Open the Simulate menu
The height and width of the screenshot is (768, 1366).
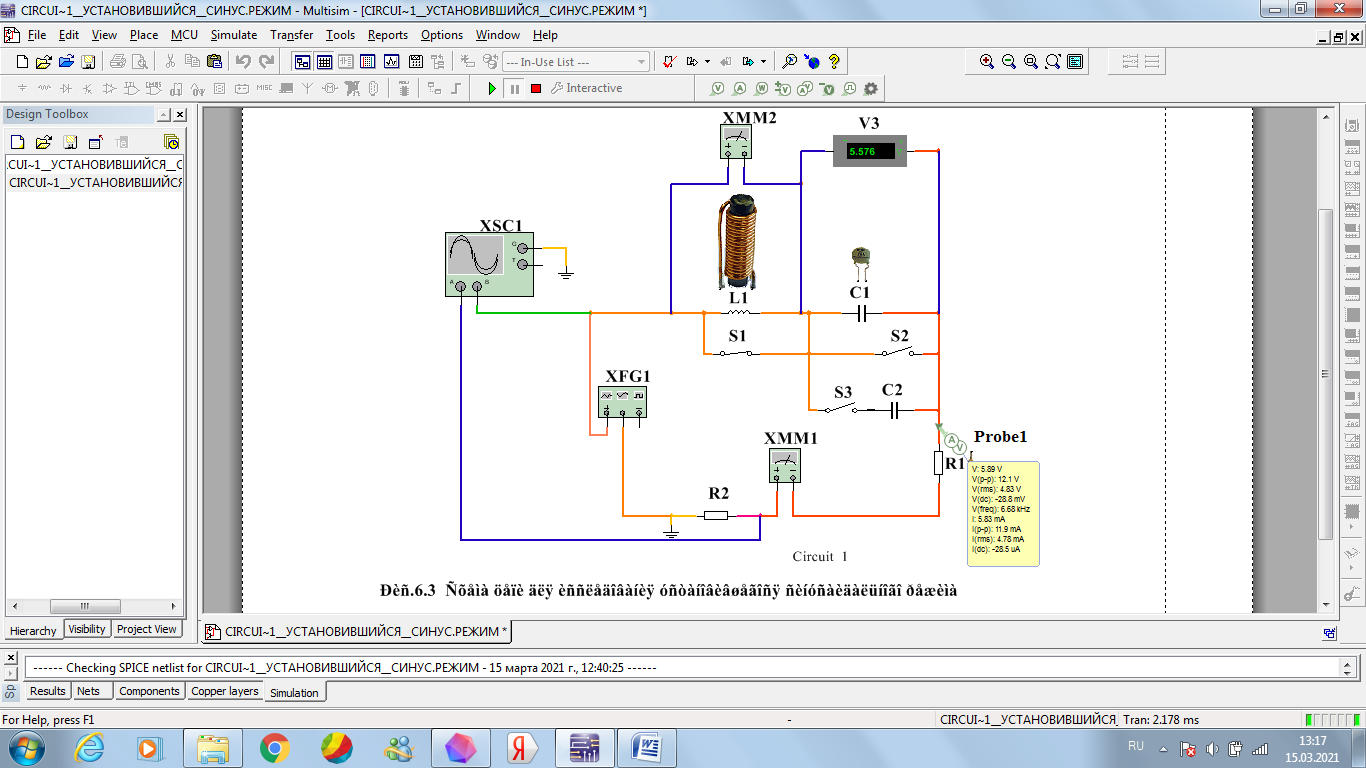point(234,35)
